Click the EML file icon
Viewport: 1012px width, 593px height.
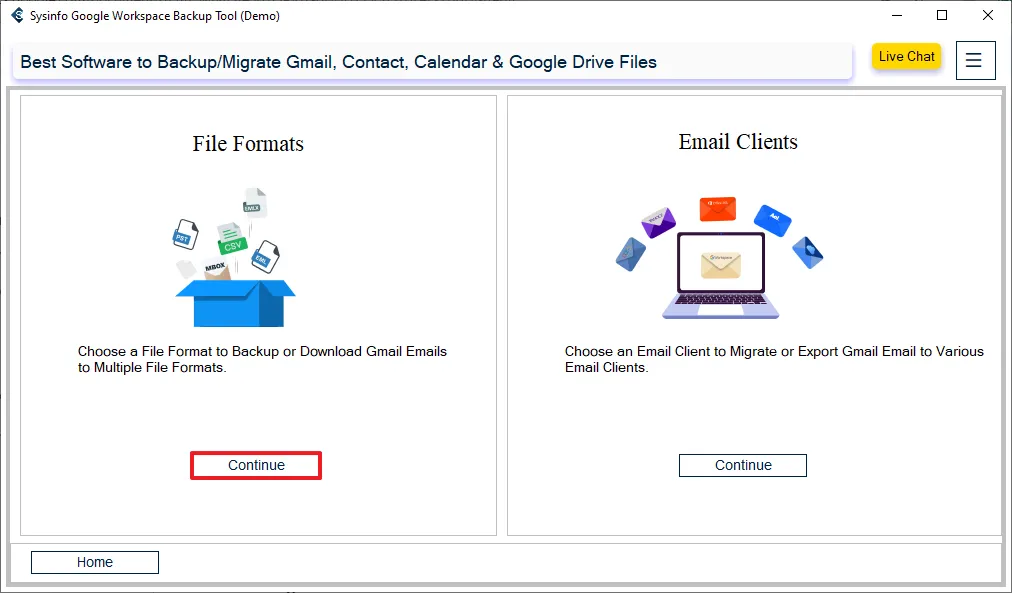pos(265,257)
